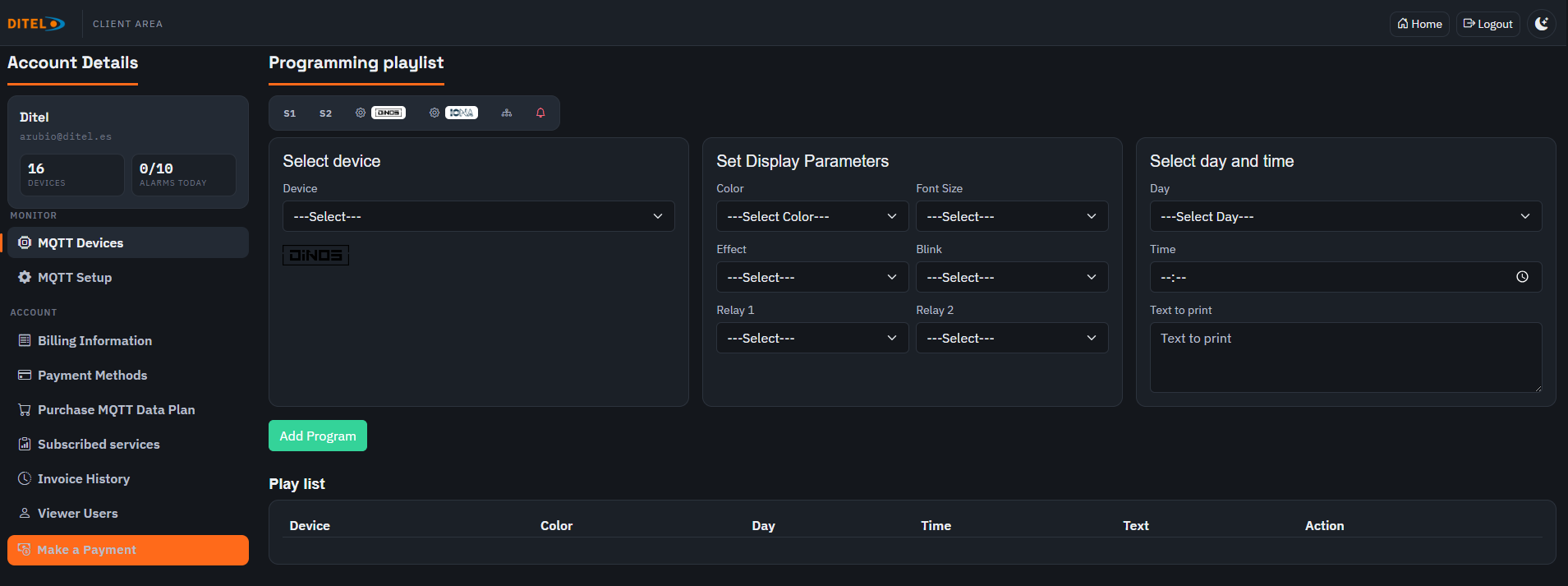
Task: Click the gear icon beside DINOS
Action: click(360, 113)
